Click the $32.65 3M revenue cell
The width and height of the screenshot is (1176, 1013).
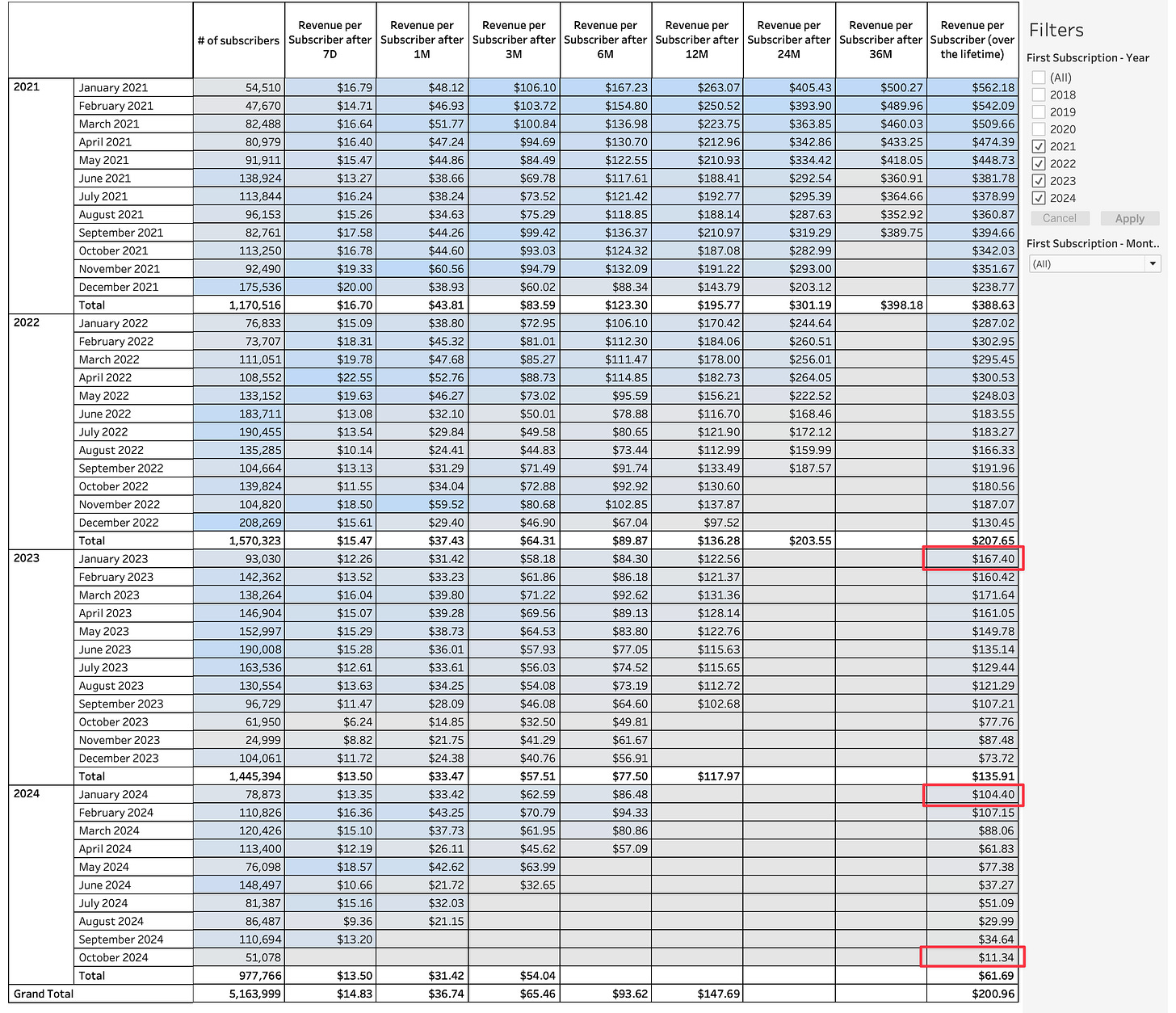pyautogui.click(x=514, y=885)
